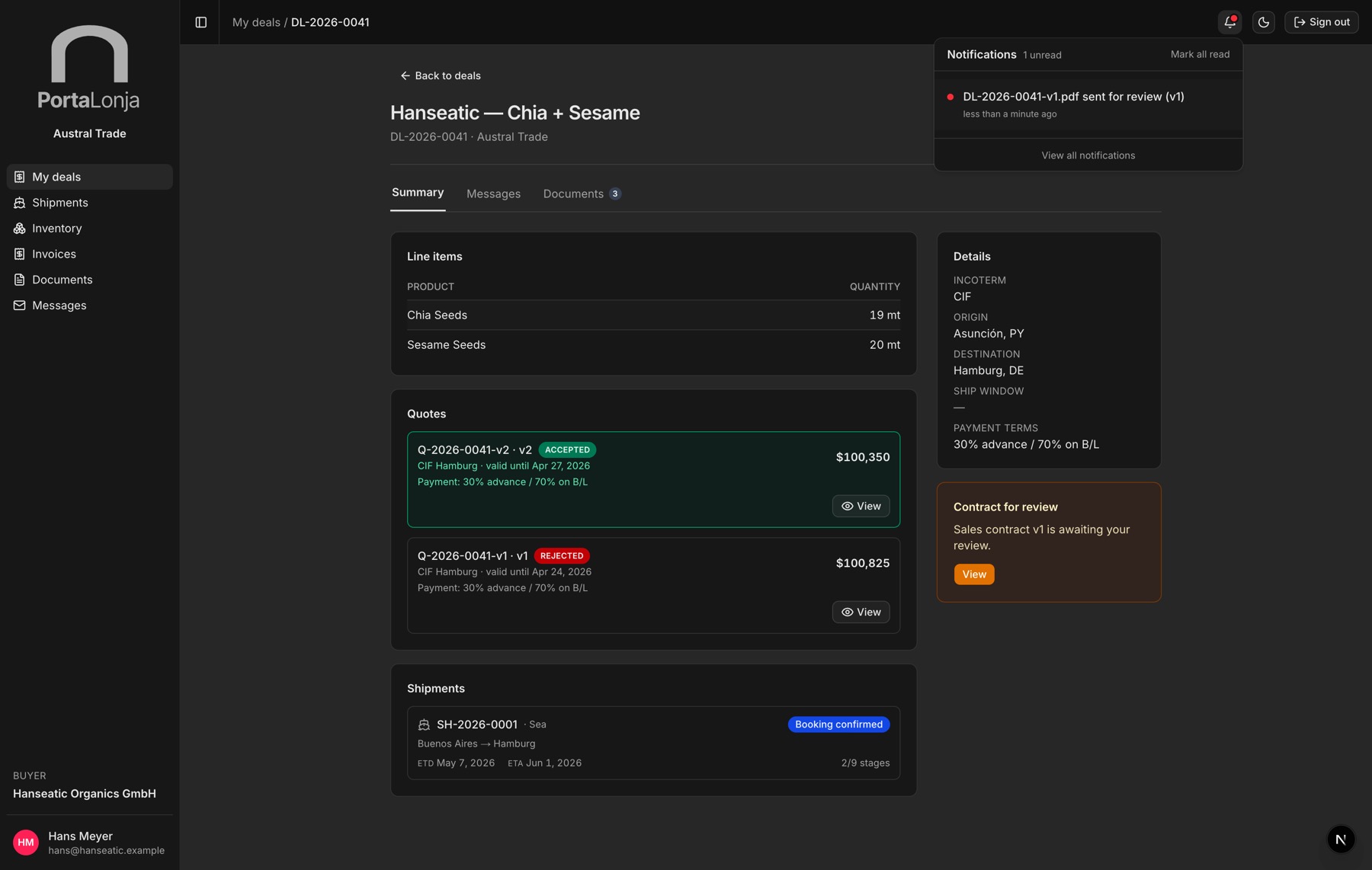Click the round N button at bottom right

pos(1340,840)
